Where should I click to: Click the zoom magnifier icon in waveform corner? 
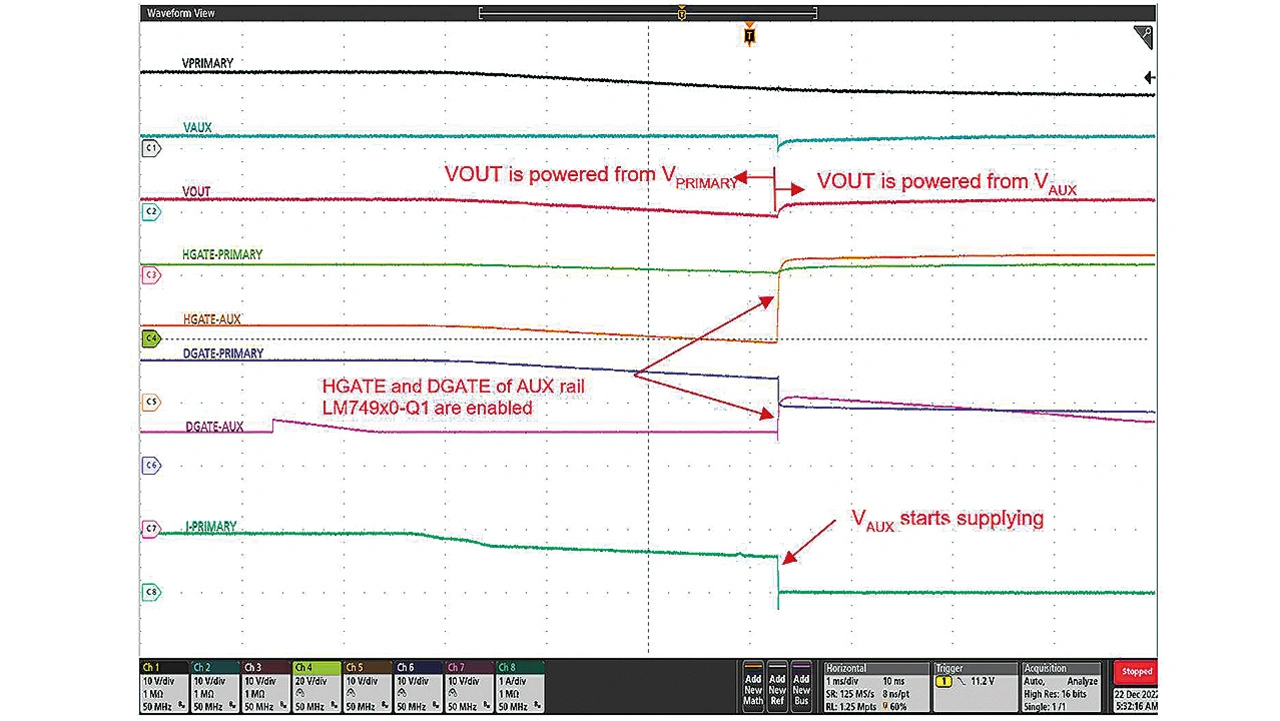(x=1143, y=37)
